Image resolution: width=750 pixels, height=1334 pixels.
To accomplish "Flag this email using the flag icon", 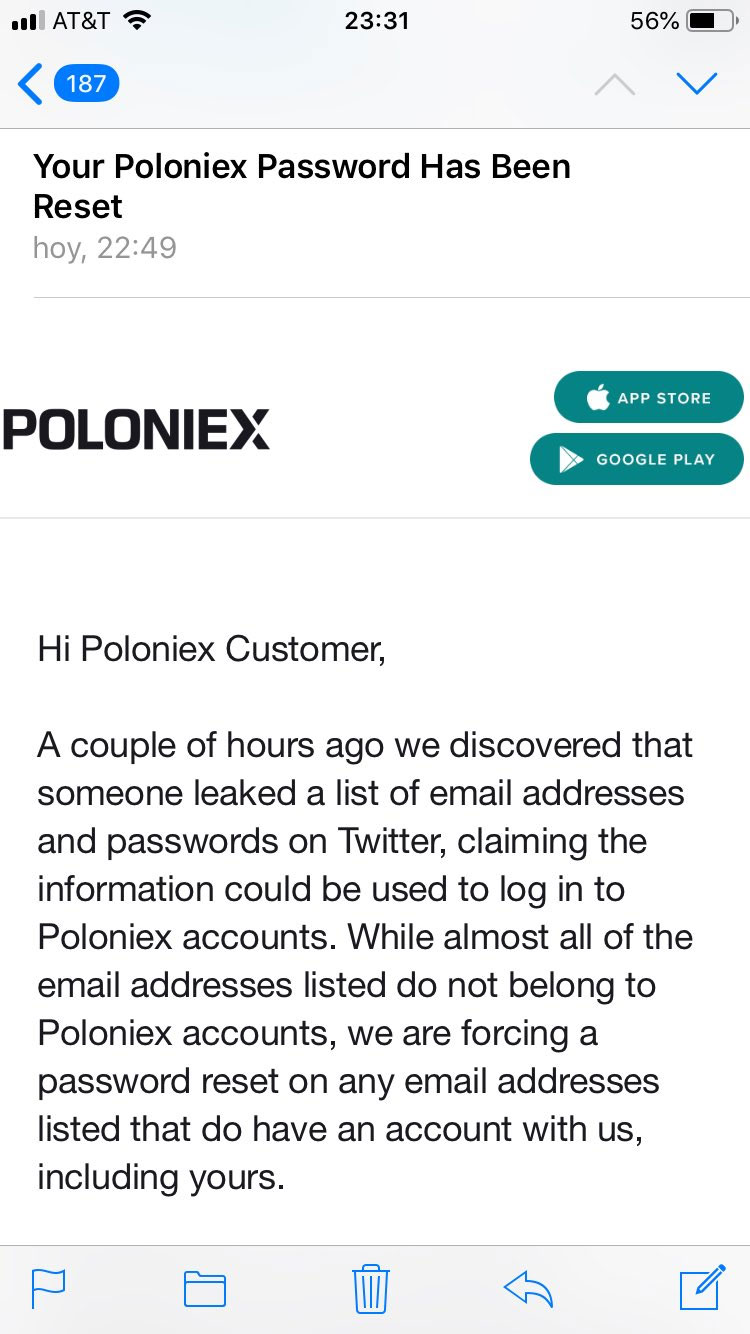I will click(x=49, y=1288).
